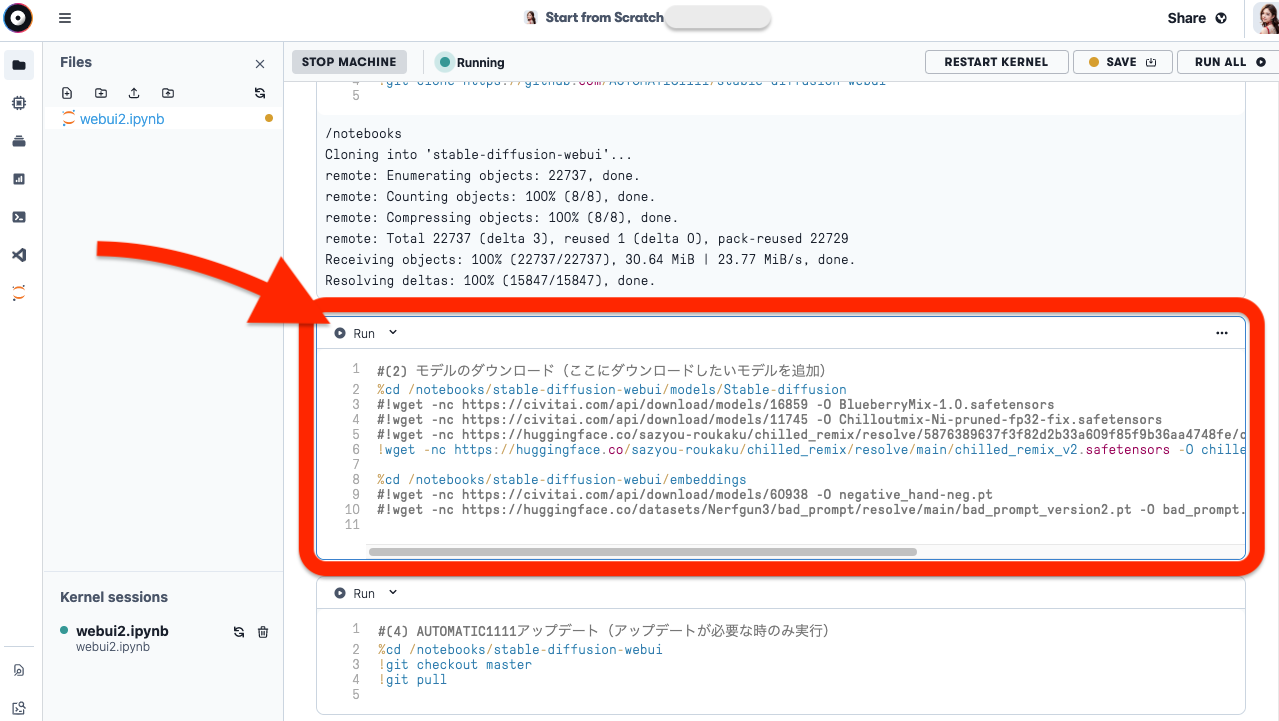Click SAVE to save the notebook
This screenshot has height=721, width=1279.
point(1122,61)
